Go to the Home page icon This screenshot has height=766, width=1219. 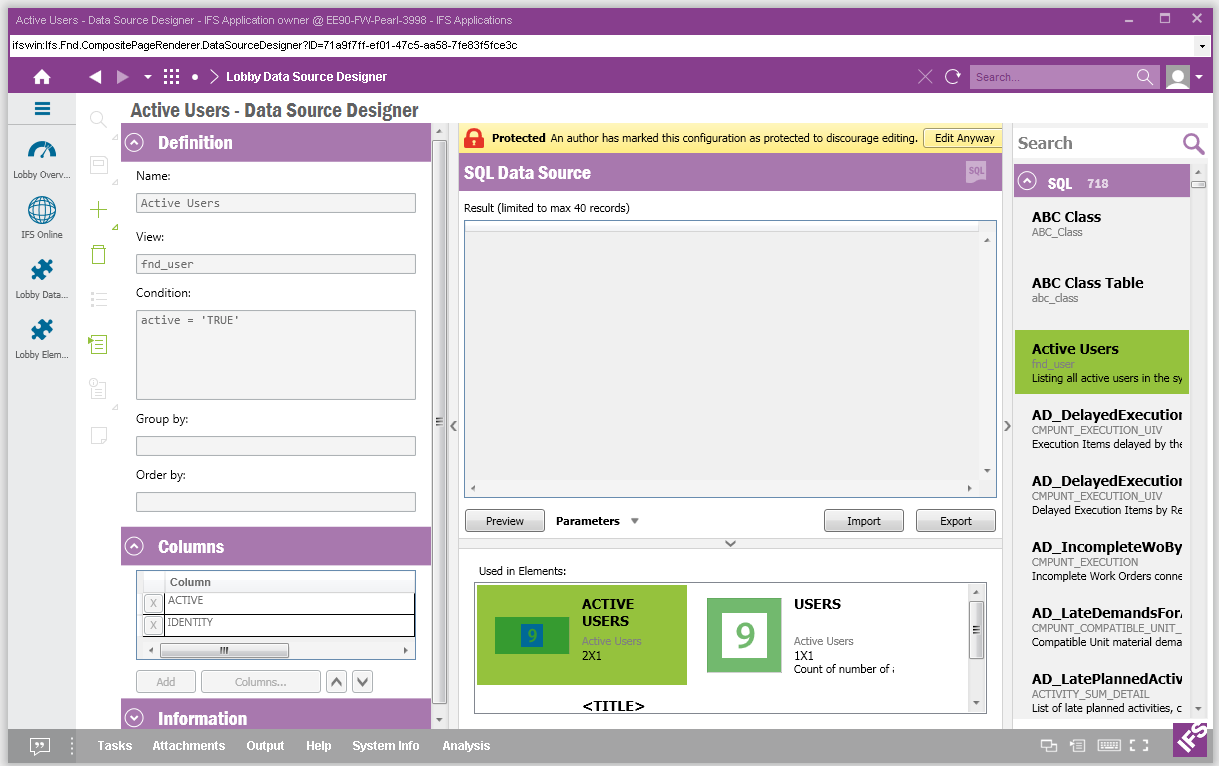42,77
